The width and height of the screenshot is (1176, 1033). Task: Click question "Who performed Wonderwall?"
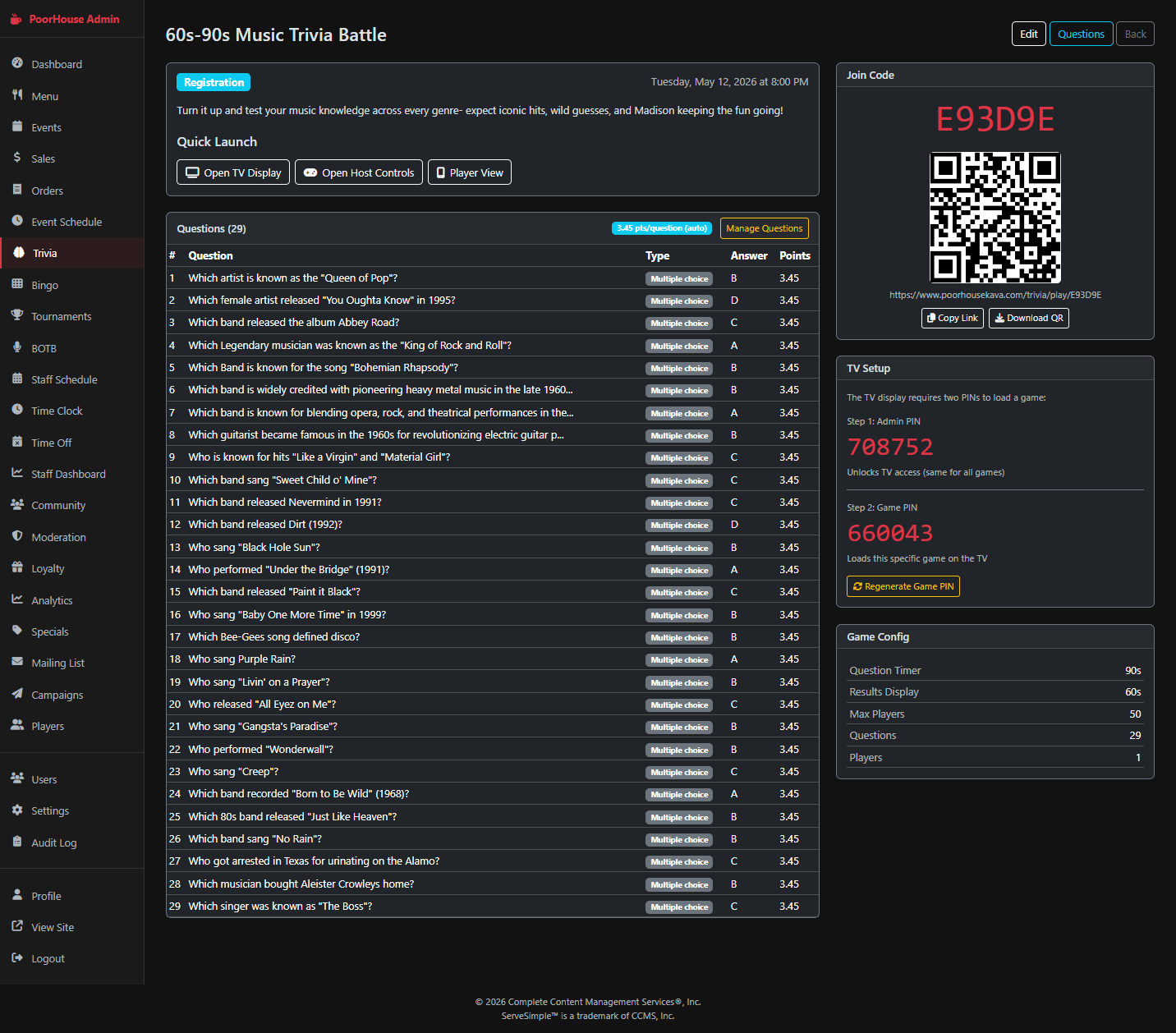coord(260,750)
